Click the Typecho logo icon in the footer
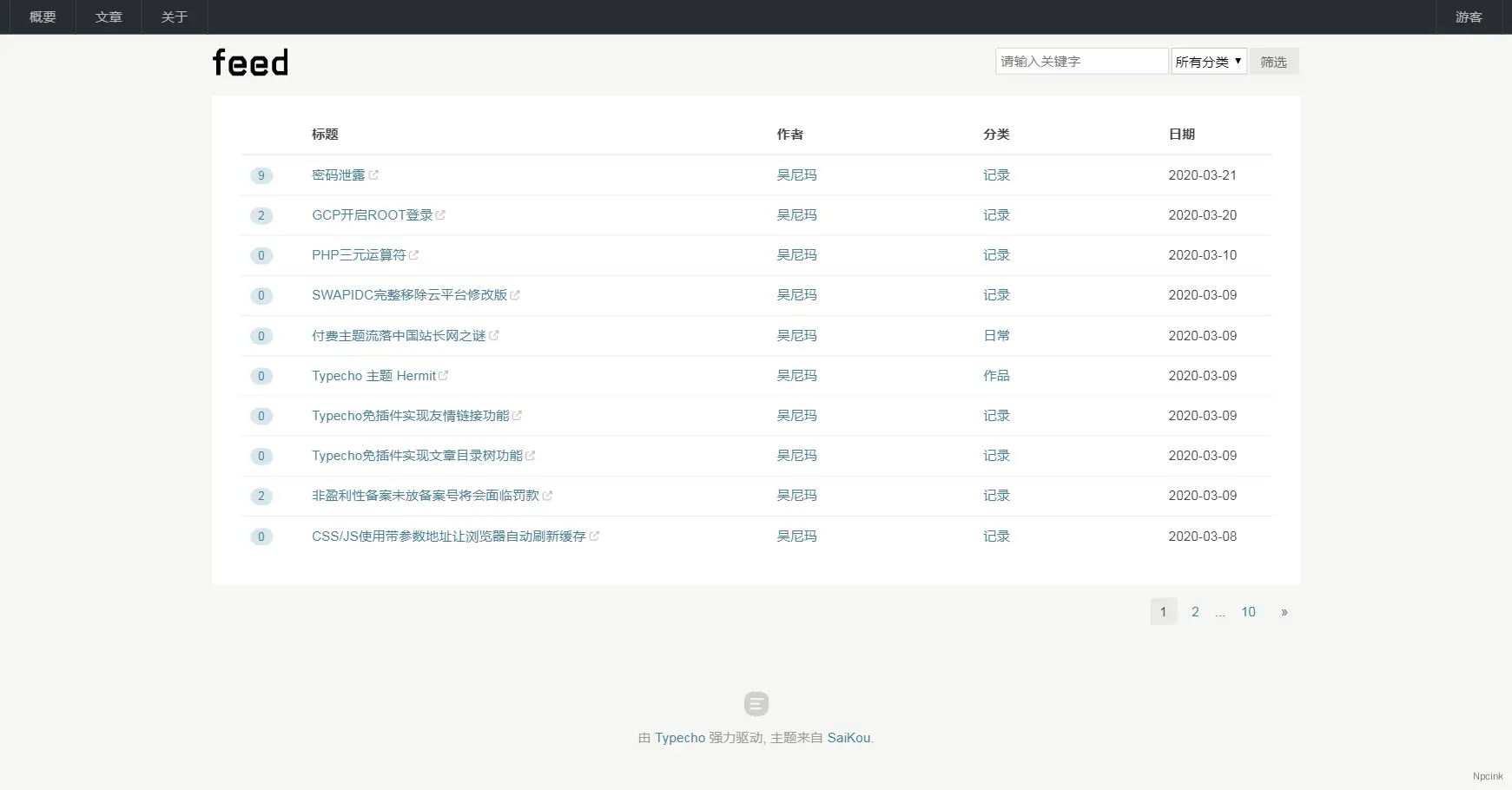Screen dimensions: 1512x790 (x=756, y=703)
